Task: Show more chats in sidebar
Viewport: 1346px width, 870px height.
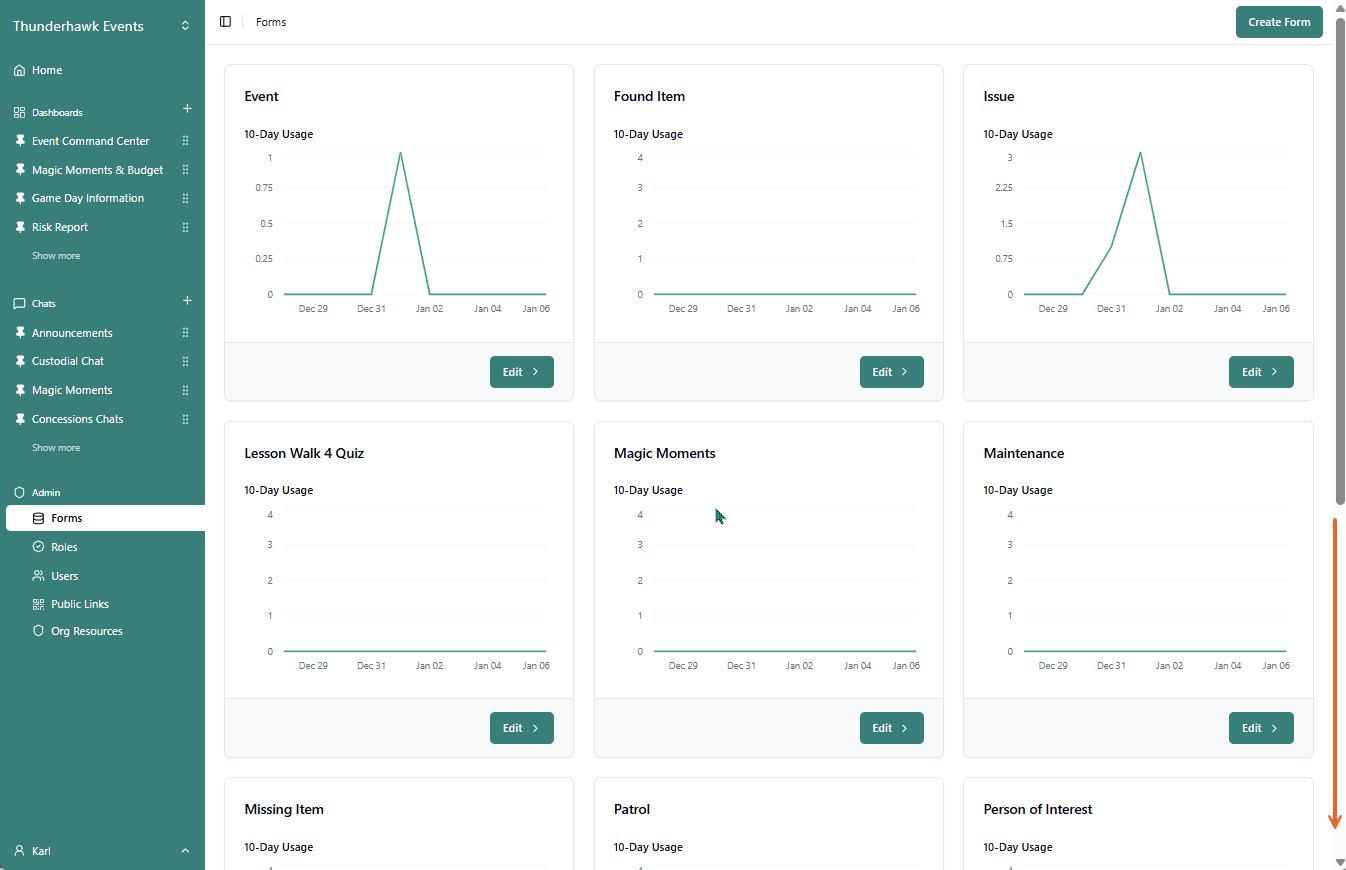Action: click(x=56, y=448)
